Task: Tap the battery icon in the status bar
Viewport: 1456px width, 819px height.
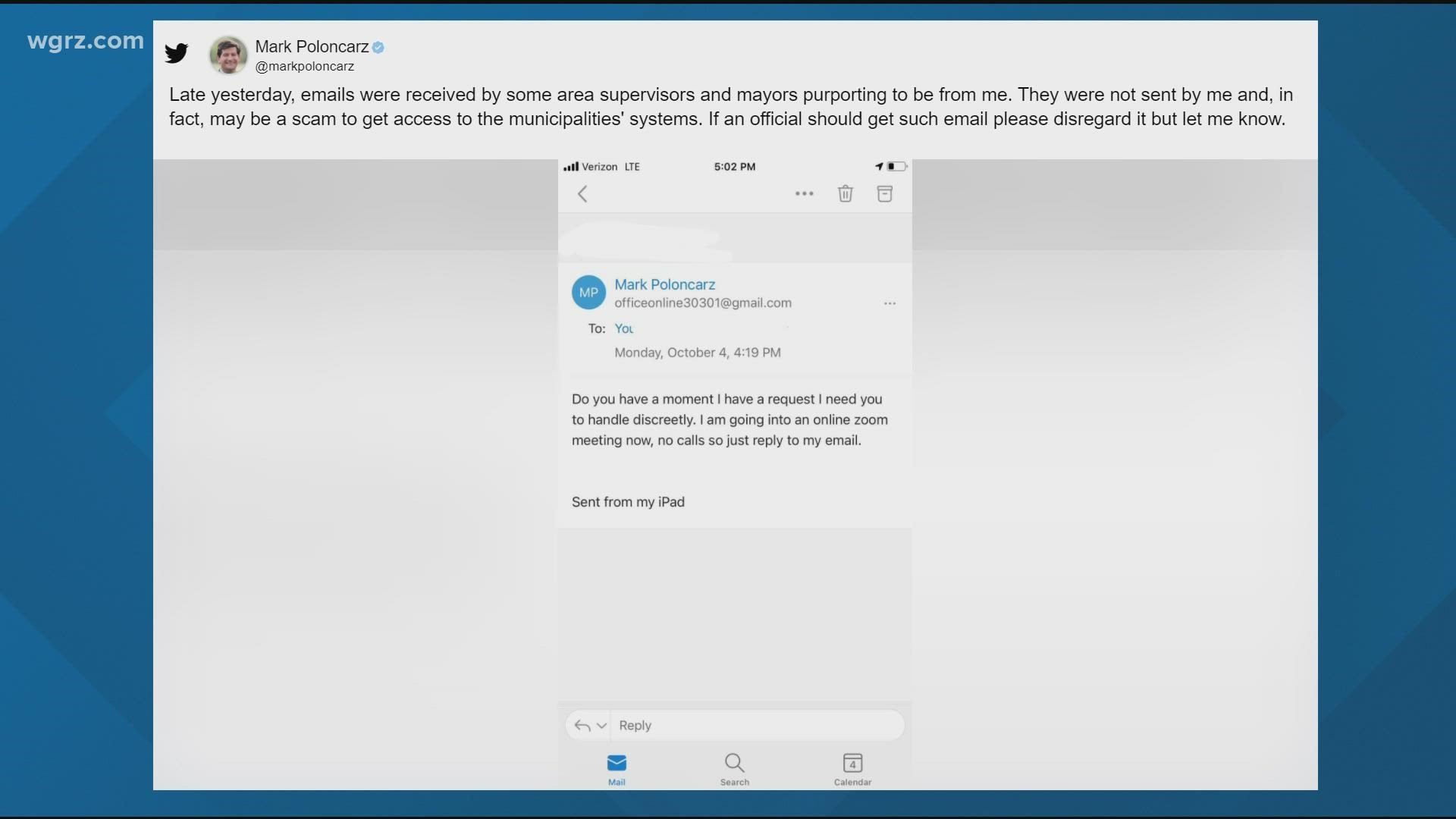Action: 897,166
